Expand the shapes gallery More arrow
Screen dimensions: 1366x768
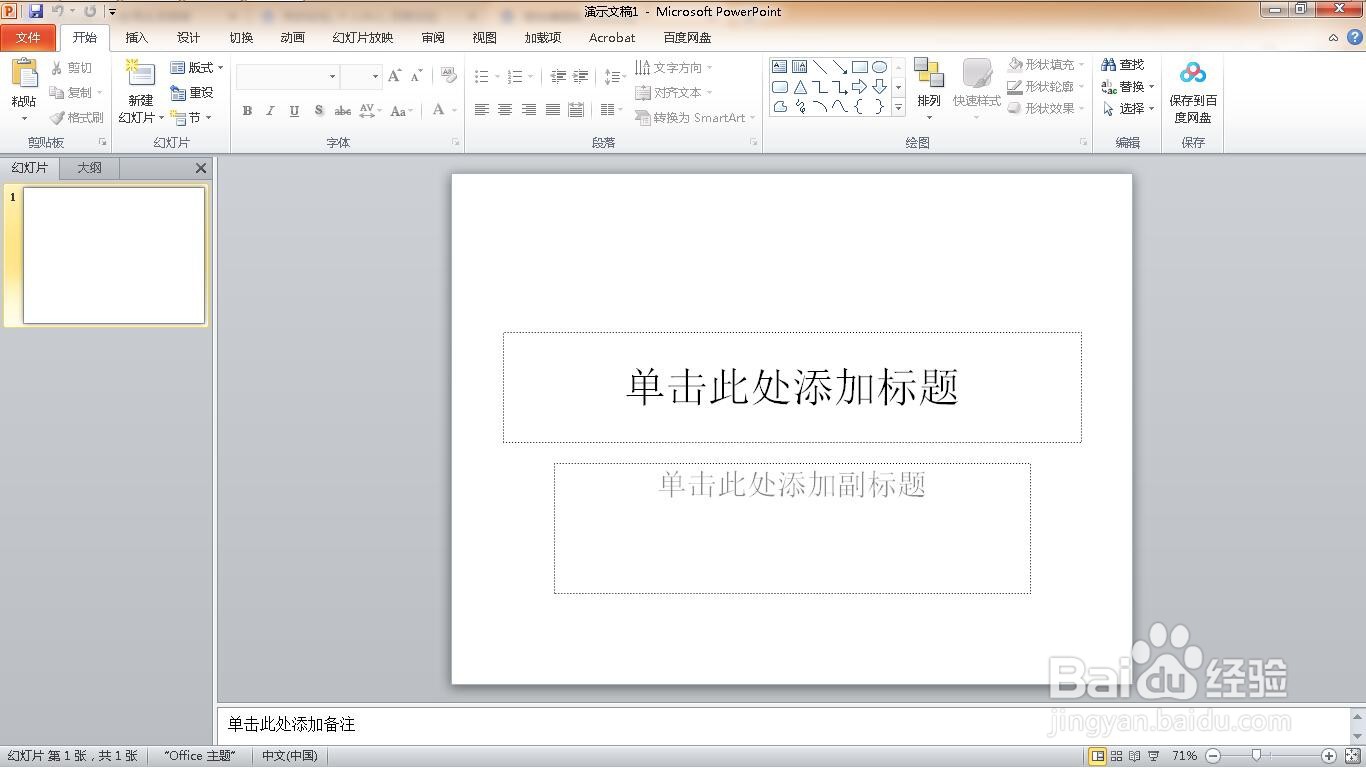click(898, 107)
